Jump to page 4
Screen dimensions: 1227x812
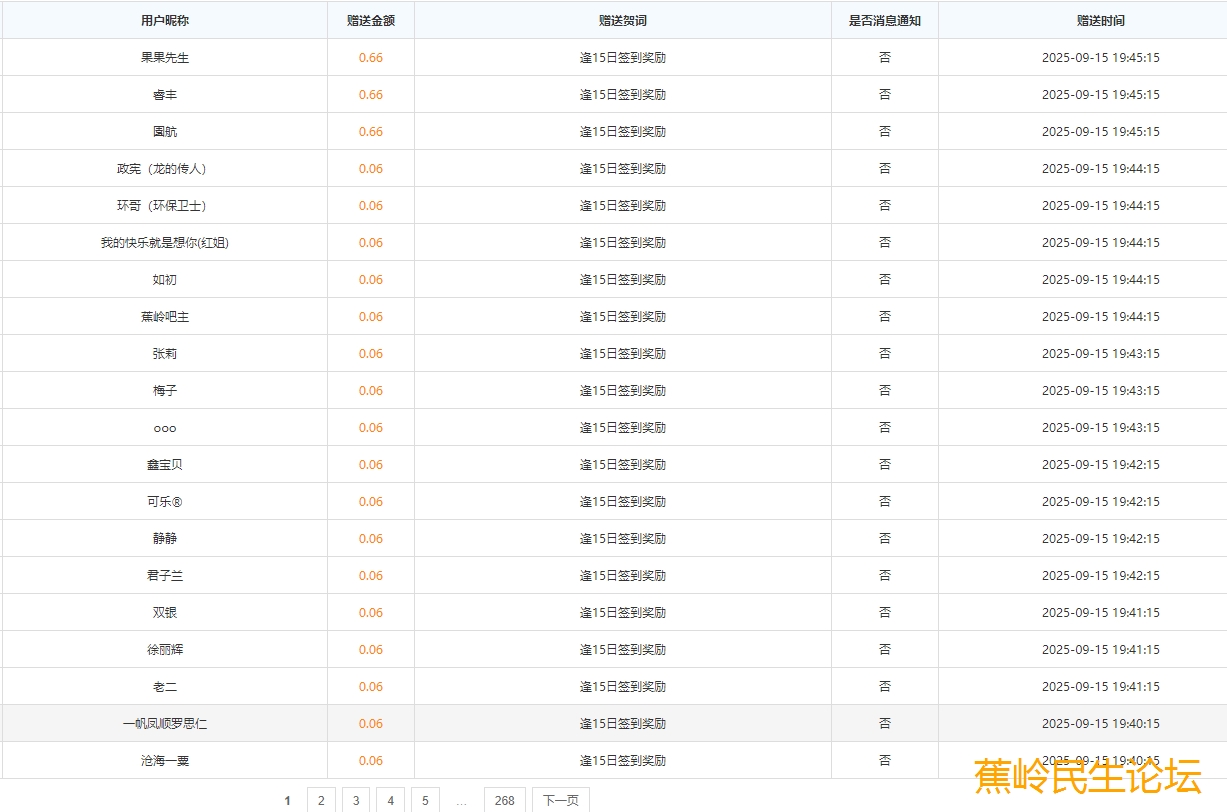[x=390, y=800]
